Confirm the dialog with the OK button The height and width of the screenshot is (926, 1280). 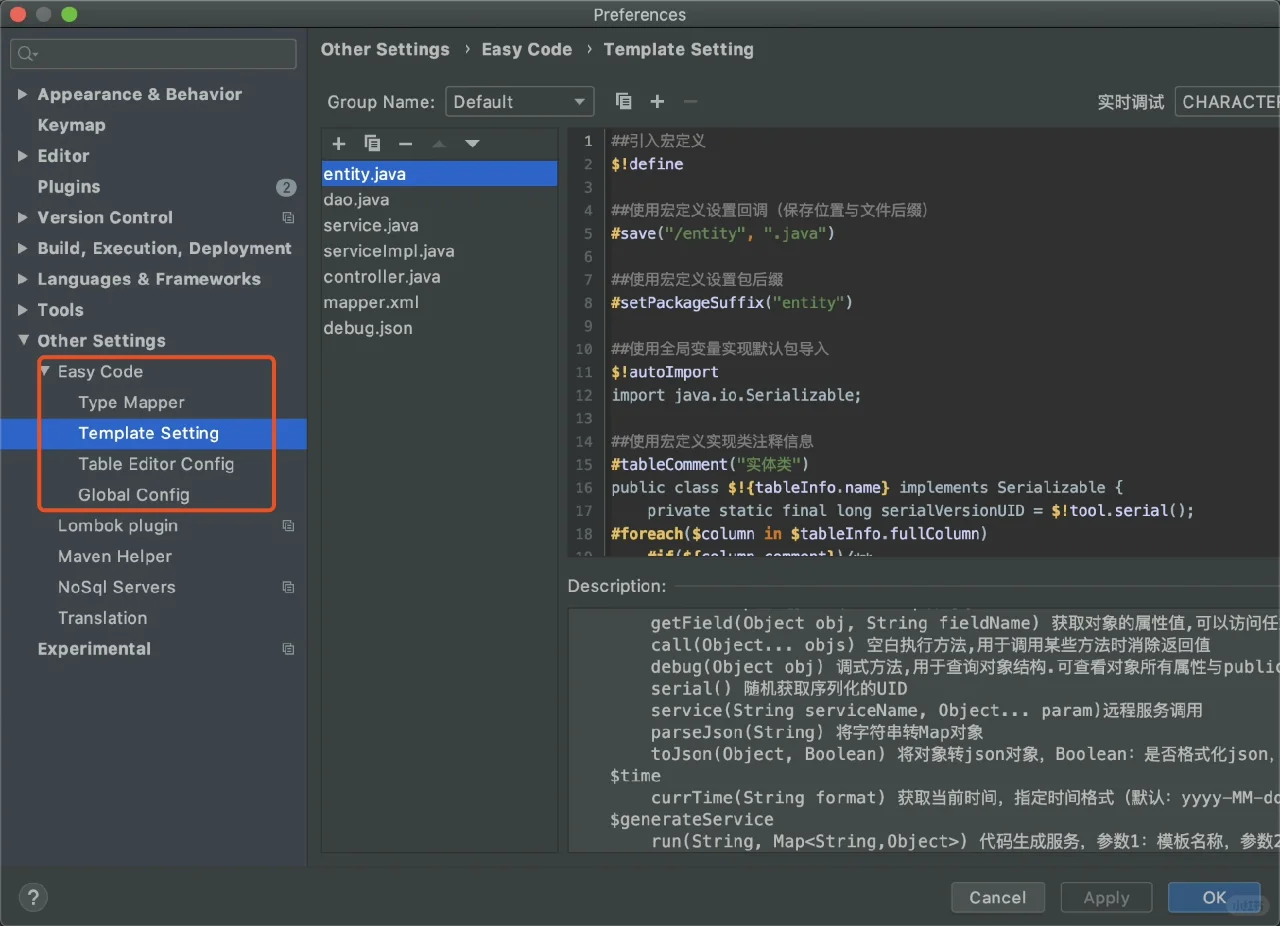pyautogui.click(x=1214, y=897)
